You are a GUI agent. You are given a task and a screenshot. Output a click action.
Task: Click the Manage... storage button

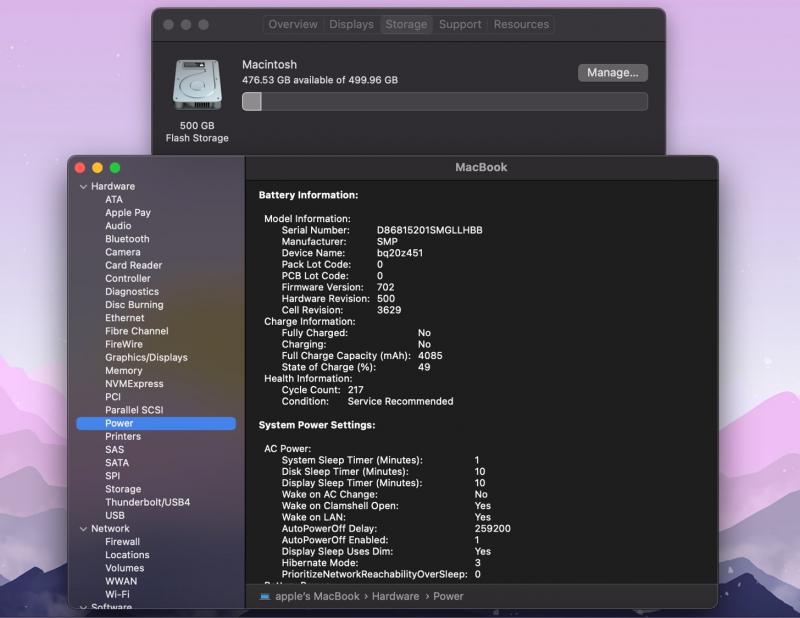click(x=612, y=72)
